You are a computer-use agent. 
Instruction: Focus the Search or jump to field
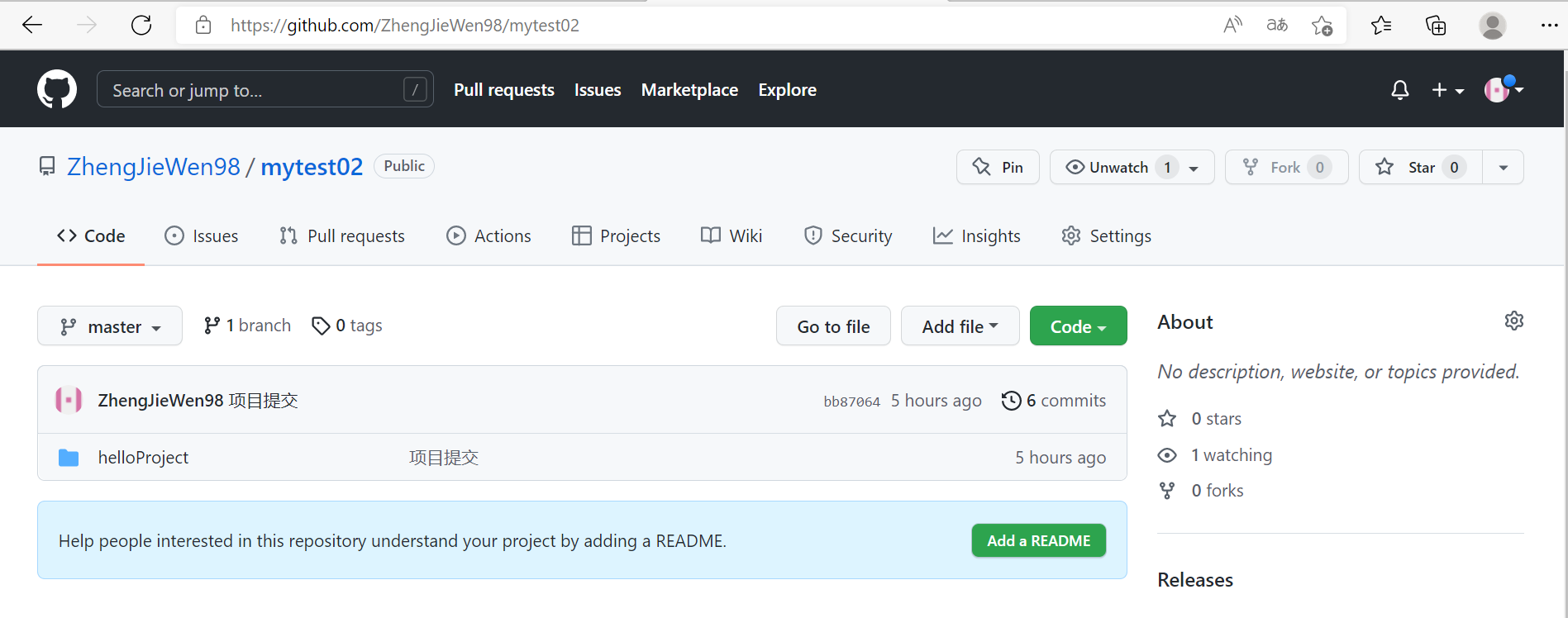pyautogui.click(x=265, y=89)
